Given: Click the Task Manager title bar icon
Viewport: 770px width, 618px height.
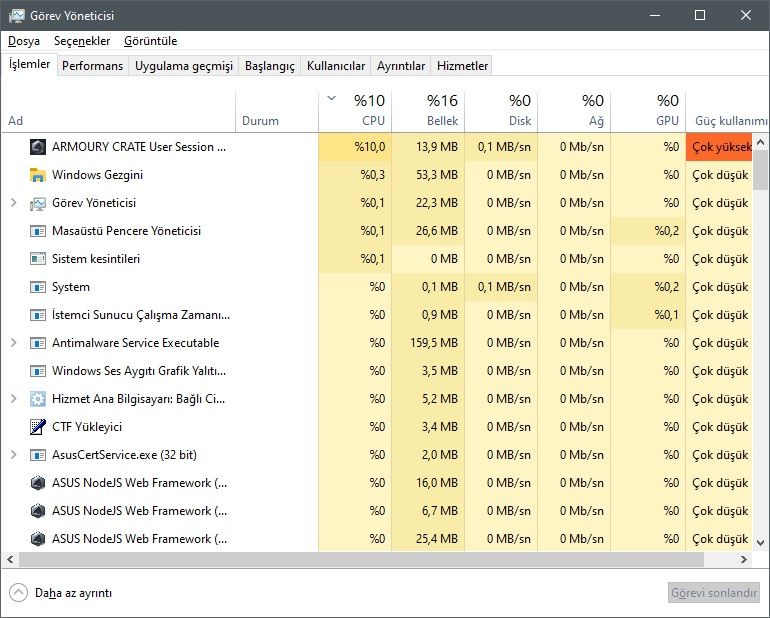Looking at the screenshot, I should (x=17, y=15).
